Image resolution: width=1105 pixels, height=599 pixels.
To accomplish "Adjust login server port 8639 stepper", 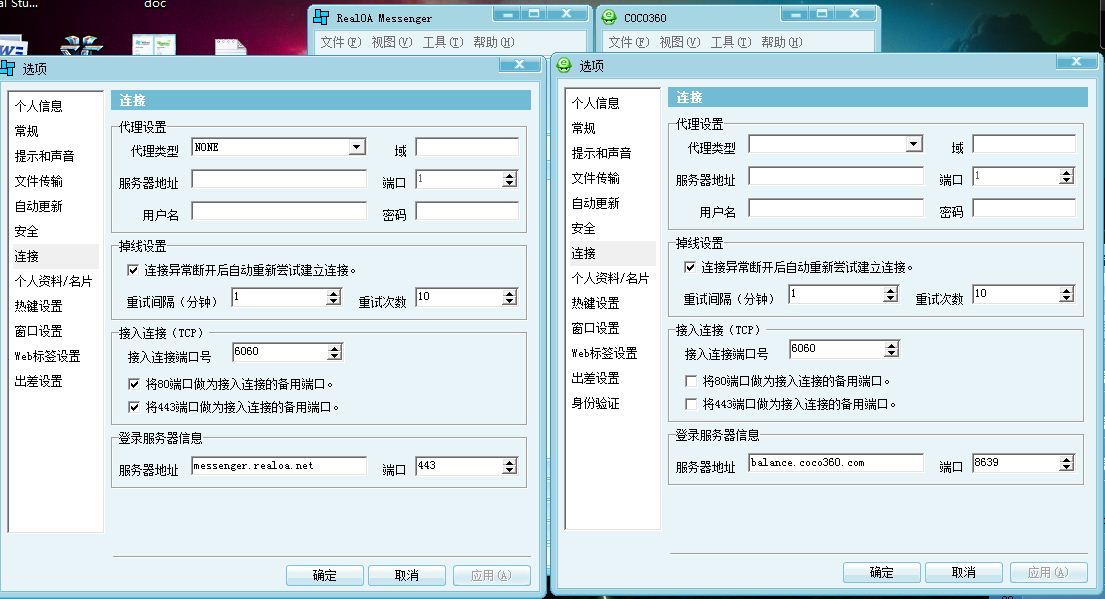I will pos(1066,463).
